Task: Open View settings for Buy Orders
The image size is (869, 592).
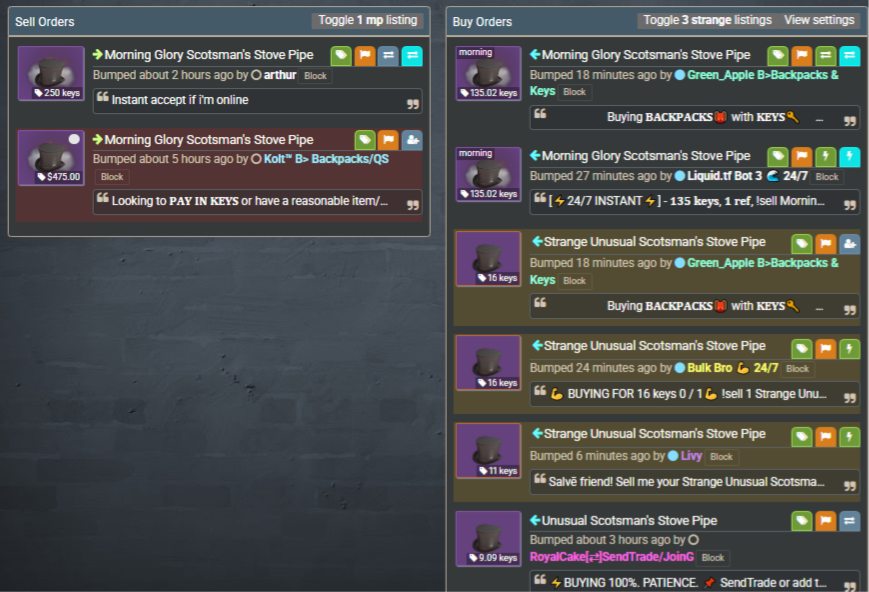Action: [x=819, y=21]
